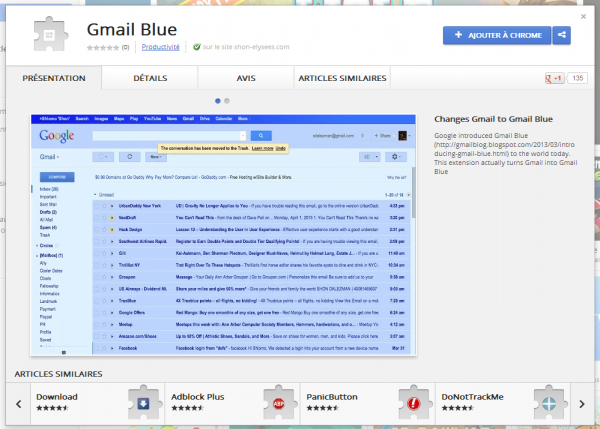
Task: Click the DoNotTrackMe star rating
Action: [458, 408]
